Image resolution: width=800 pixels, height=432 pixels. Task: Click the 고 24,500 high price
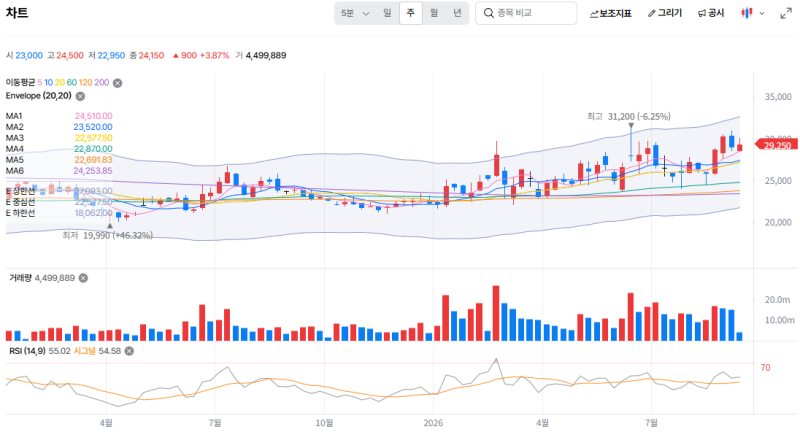(65, 56)
